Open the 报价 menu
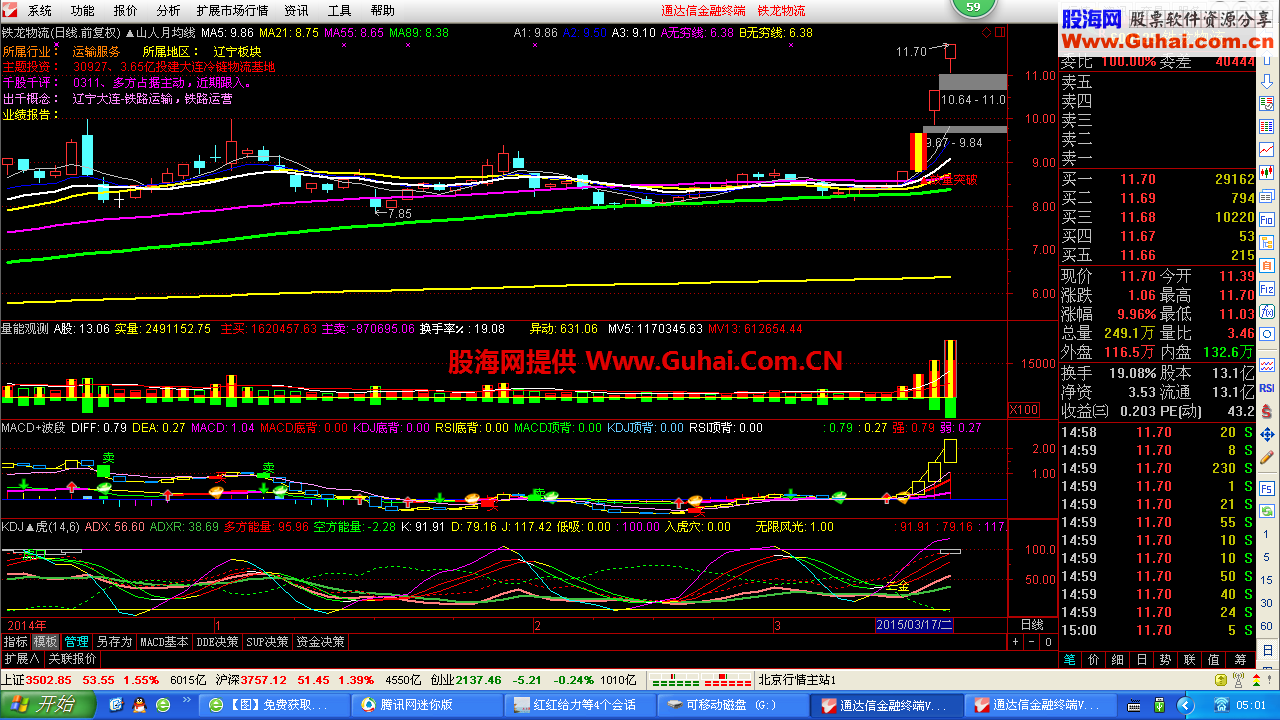 point(126,10)
